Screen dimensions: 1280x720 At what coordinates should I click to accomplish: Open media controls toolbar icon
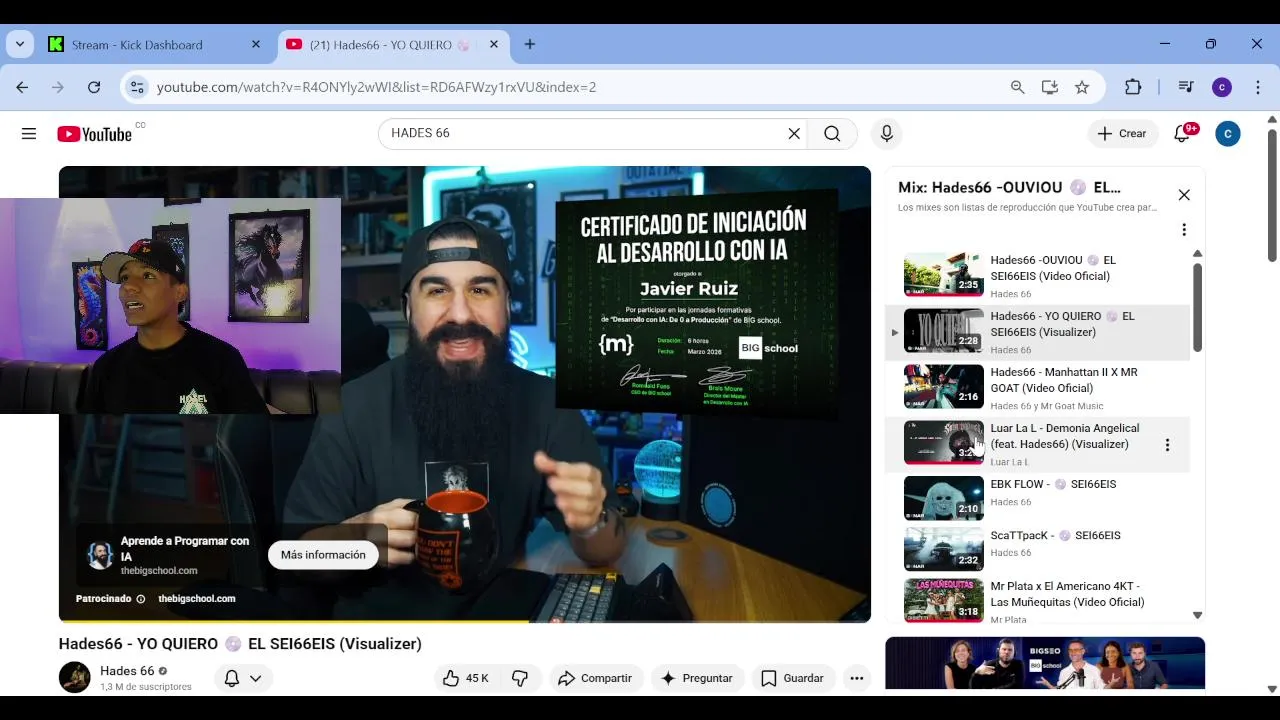(1186, 87)
